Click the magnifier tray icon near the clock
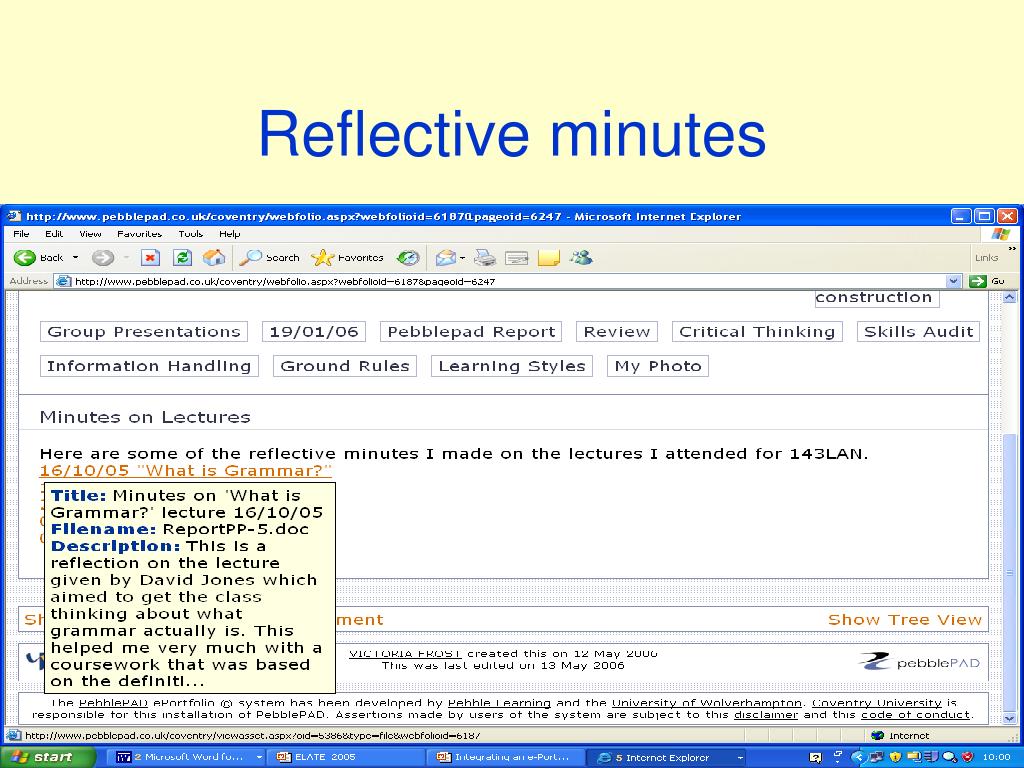This screenshot has height=768, width=1024. click(949, 757)
